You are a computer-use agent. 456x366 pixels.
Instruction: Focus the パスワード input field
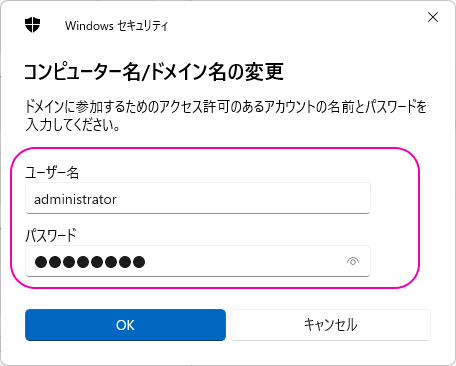pos(198,261)
